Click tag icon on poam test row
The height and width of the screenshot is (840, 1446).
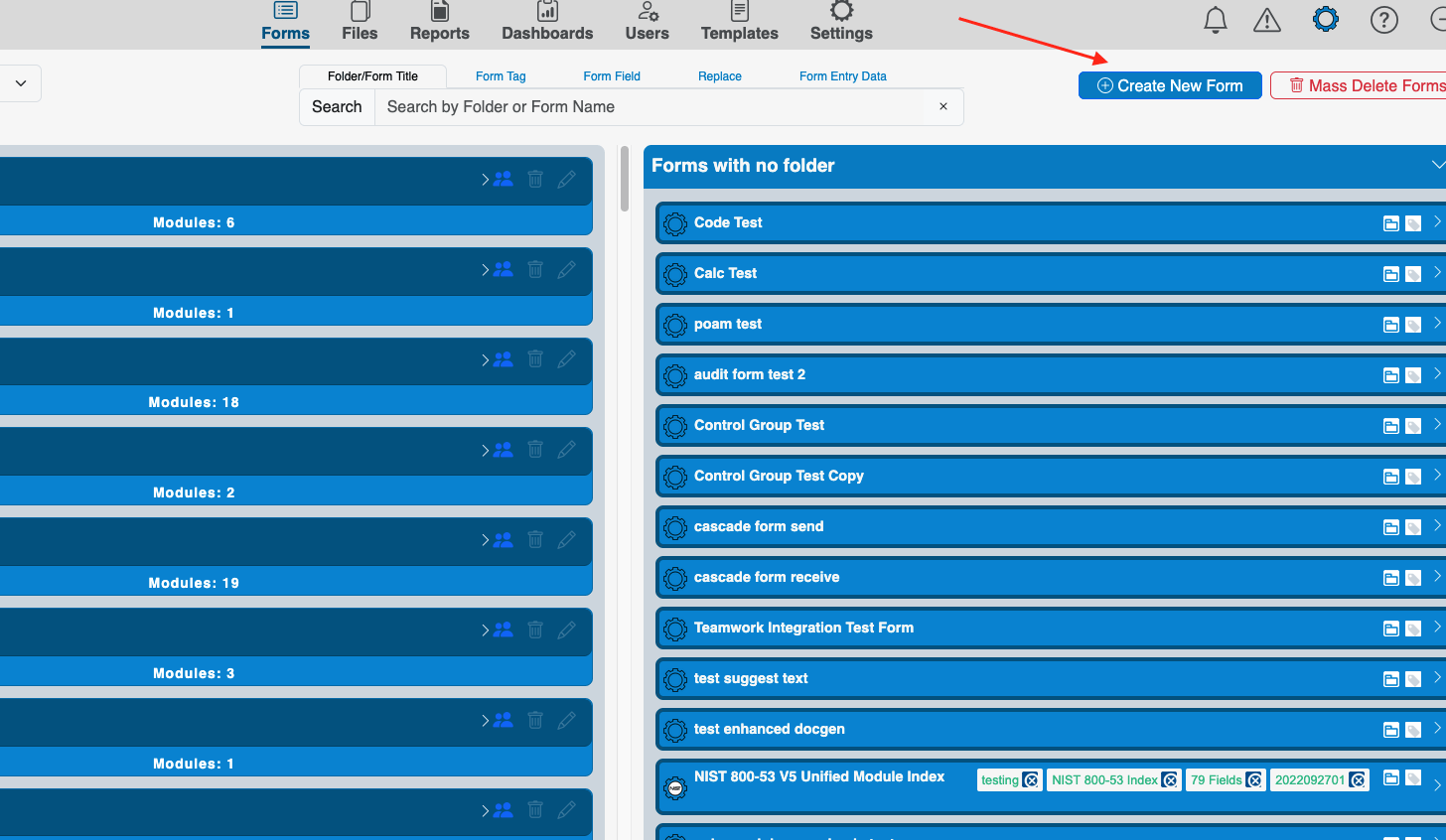(1413, 325)
